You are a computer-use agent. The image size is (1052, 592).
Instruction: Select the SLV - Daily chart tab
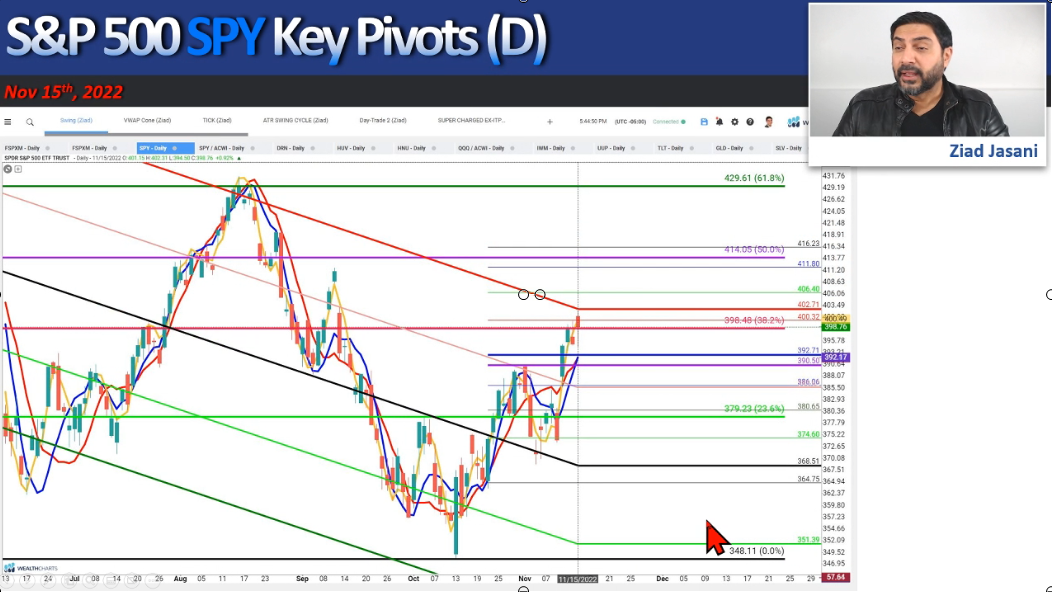coord(788,148)
